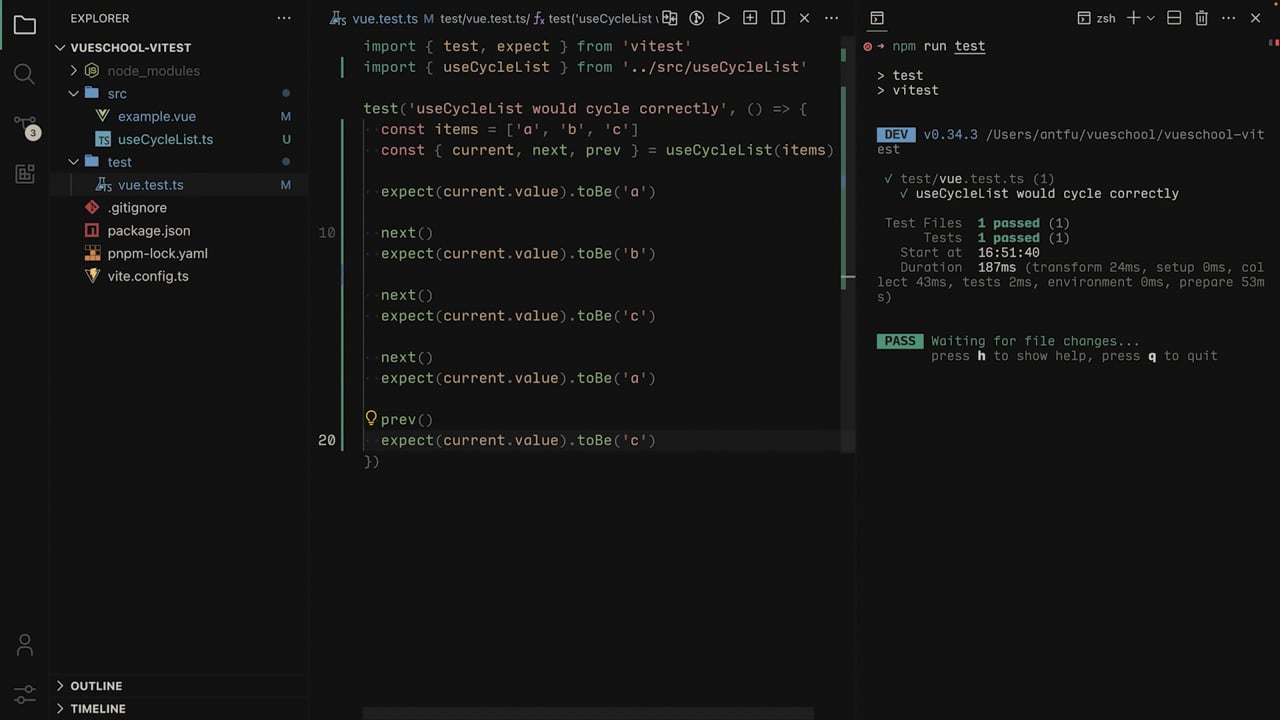Open the Search view in activity bar

[x=25, y=74]
